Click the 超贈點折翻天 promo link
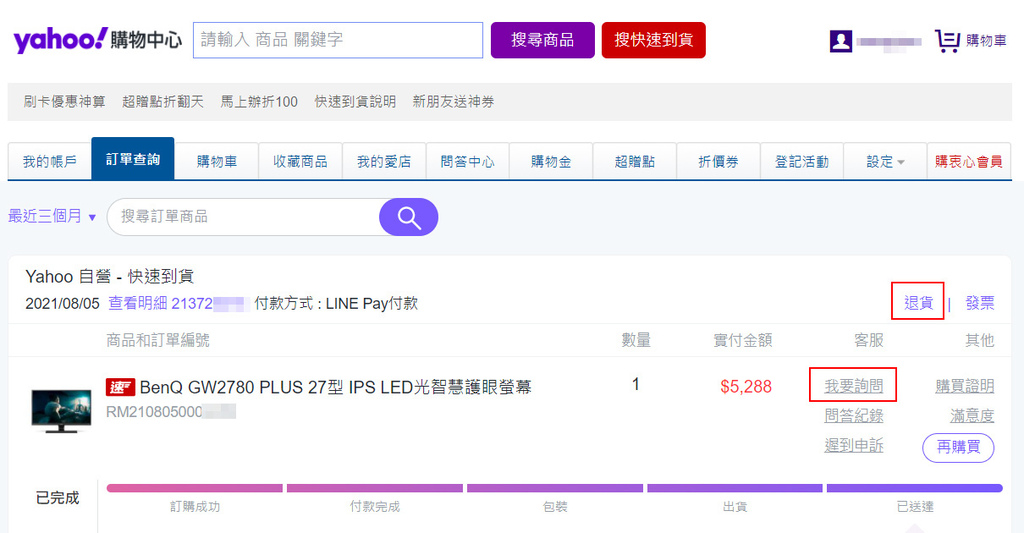 (163, 102)
